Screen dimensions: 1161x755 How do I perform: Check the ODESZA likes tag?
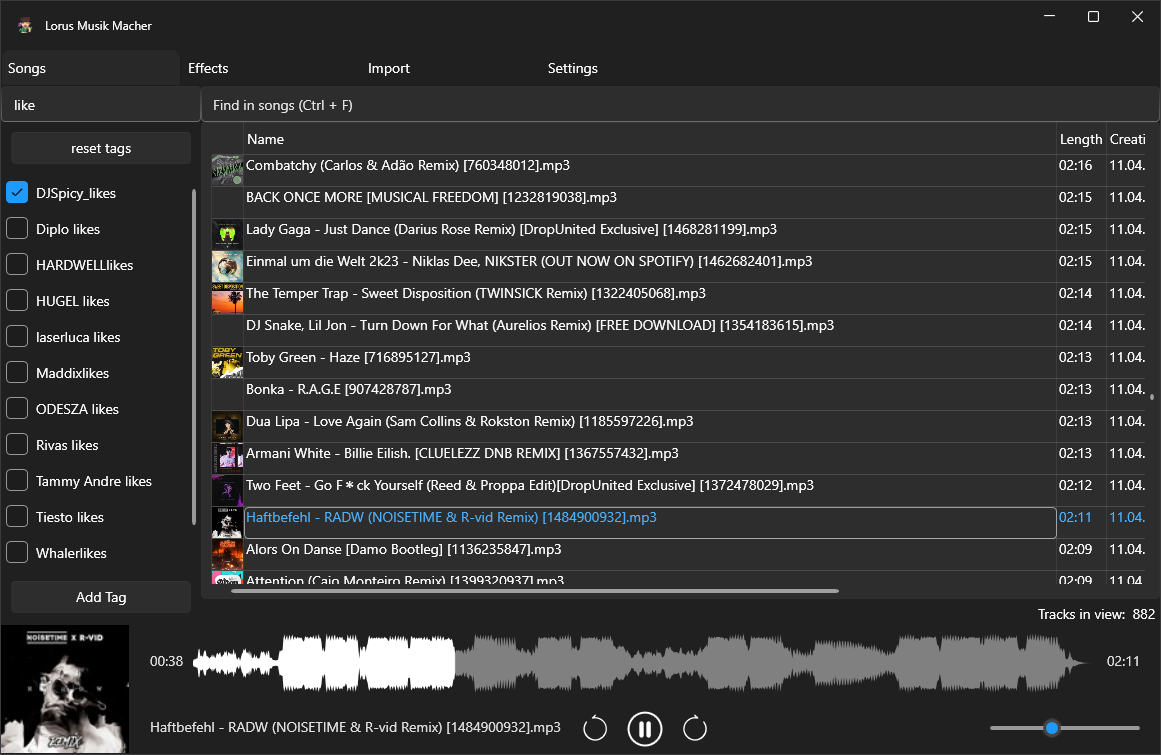coord(17,409)
